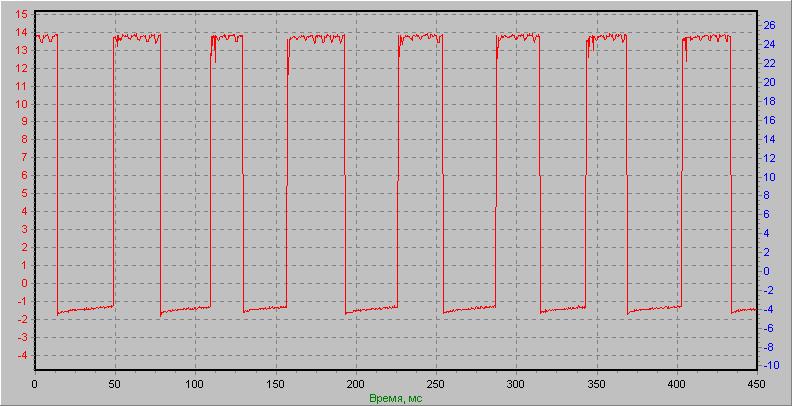Click the 150 tick on the time axis
792x406 pixels.
pos(276,384)
